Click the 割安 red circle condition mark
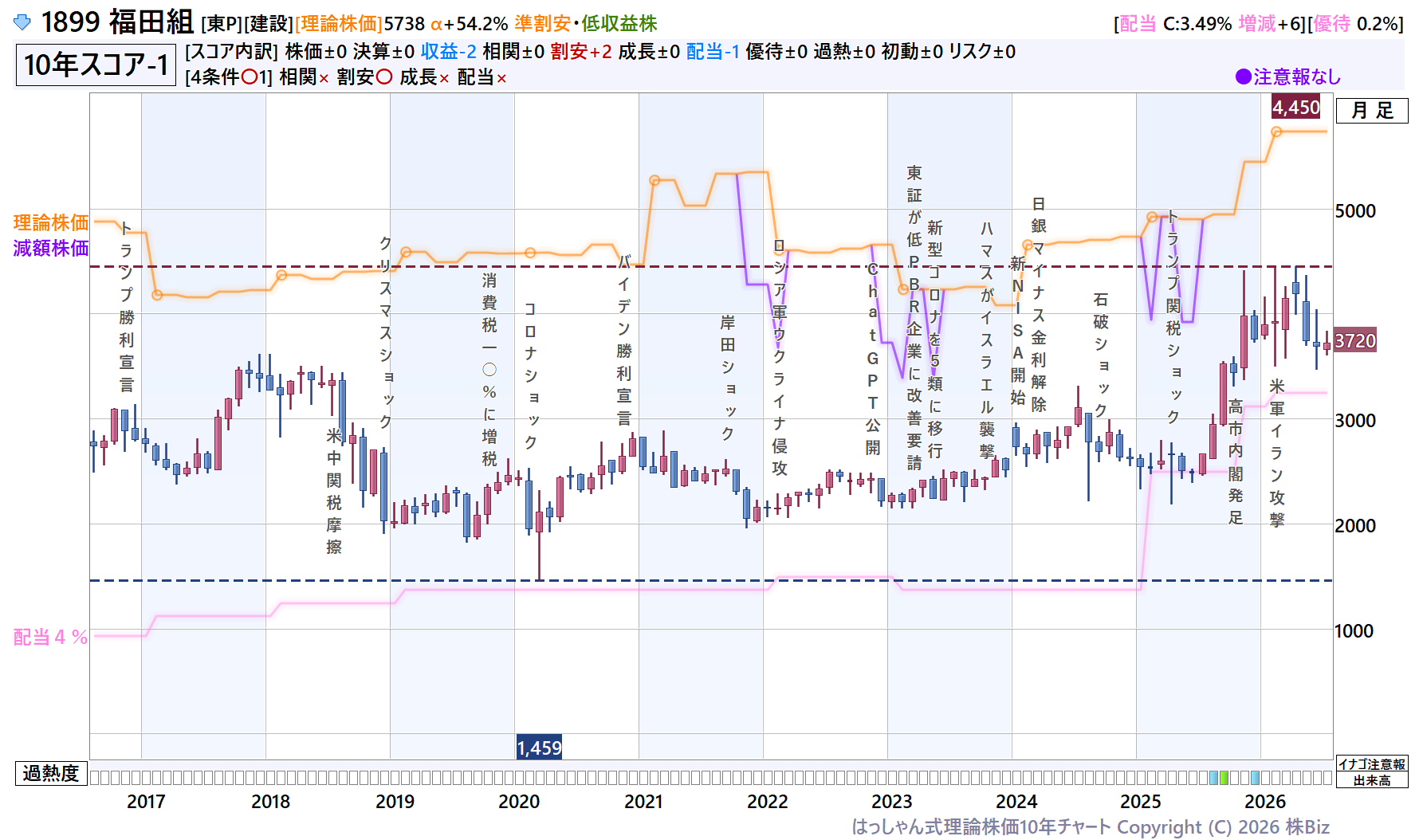 (384, 77)
